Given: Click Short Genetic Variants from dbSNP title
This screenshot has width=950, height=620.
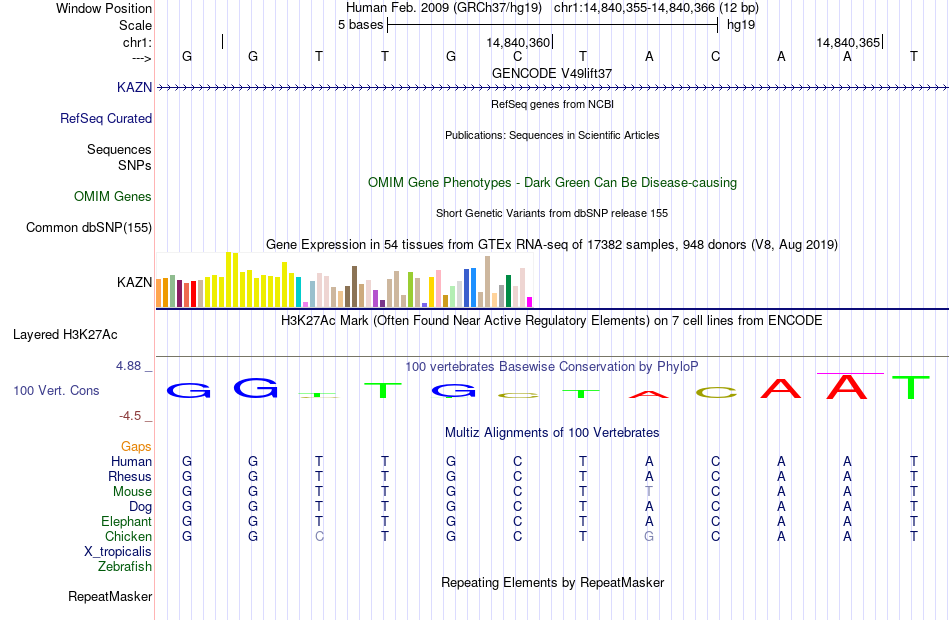Looking at the screenshot, I should (x=552, y=213).
